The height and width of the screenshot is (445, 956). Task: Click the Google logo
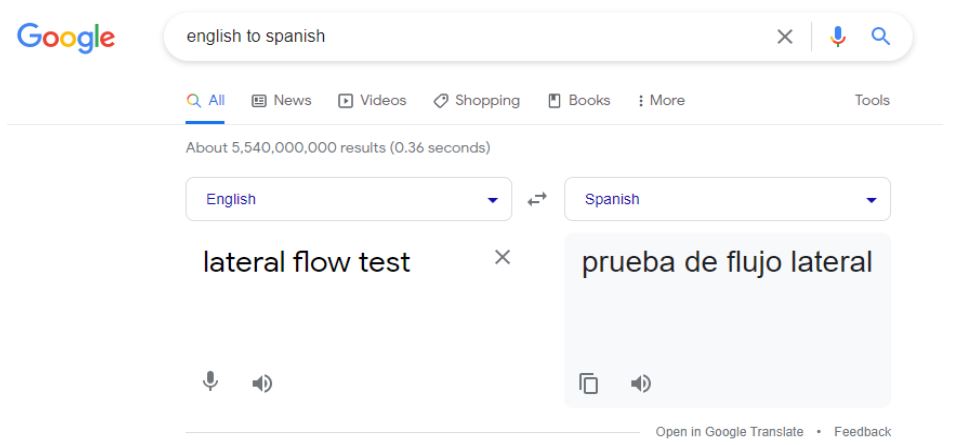pos(66,37)
